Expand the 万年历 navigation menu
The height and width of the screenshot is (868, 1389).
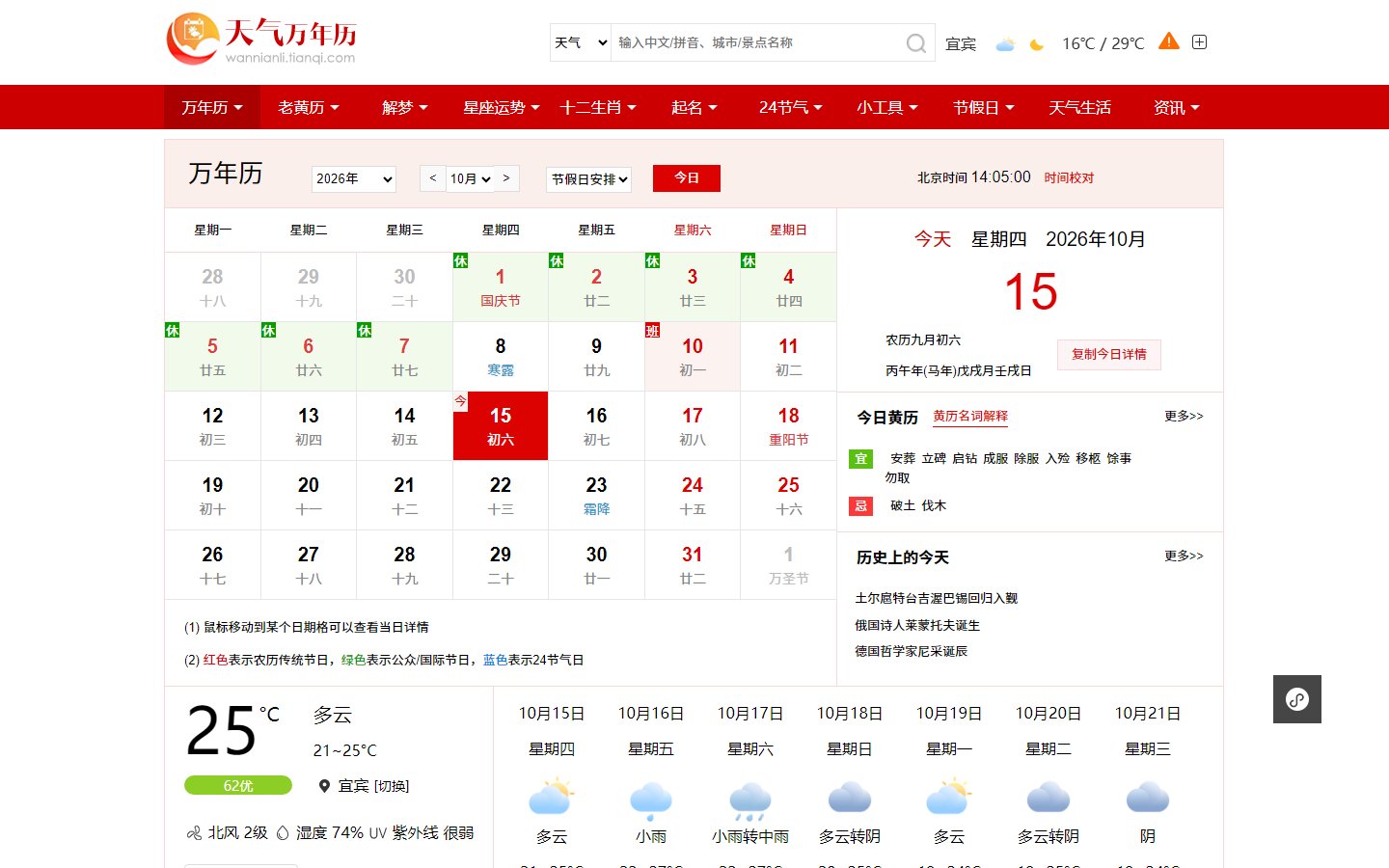[x=212, y=107]
